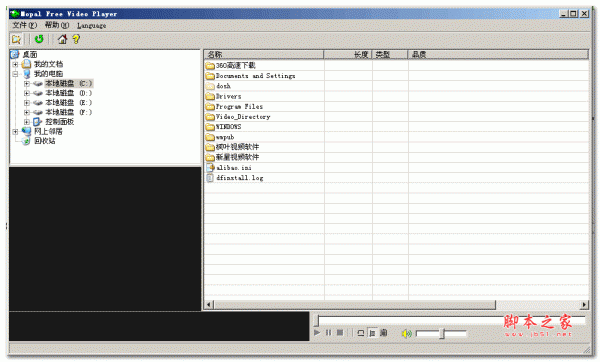Click the yellow question mark help icon

(x=76, y=39)
